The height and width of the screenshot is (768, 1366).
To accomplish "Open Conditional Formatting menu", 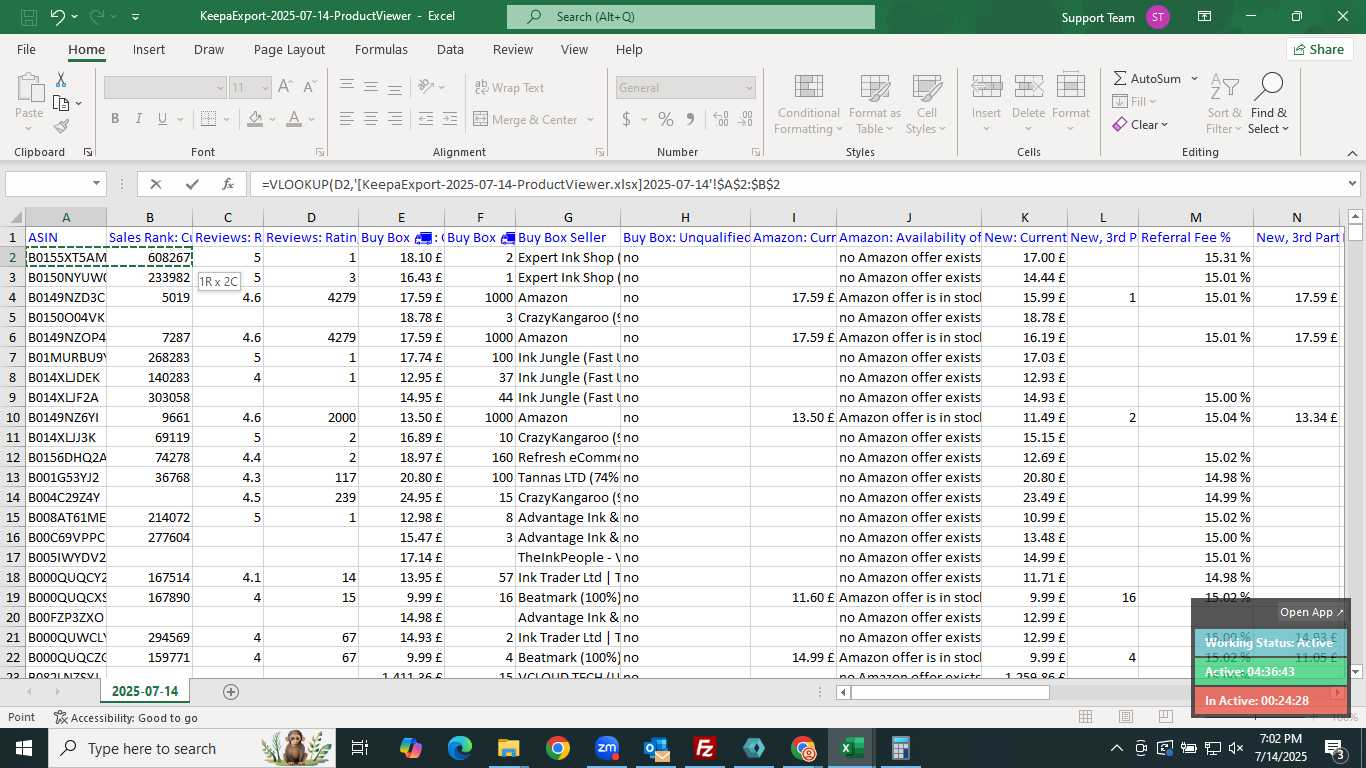I will pyautogui.click(x=808, y=104).
